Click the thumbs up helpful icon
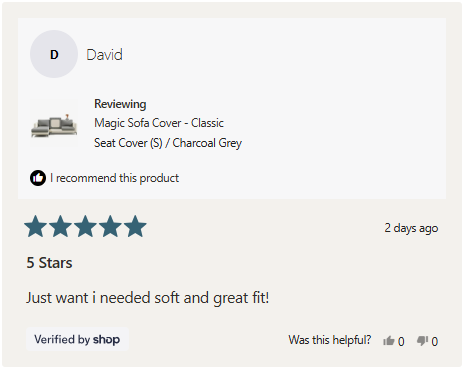The image size is (462, 369). tap(388, 341)
